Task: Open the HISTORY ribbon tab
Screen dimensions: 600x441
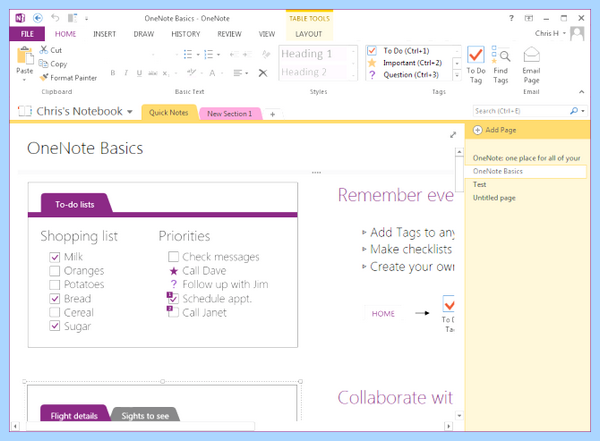Action: point(186,34)
